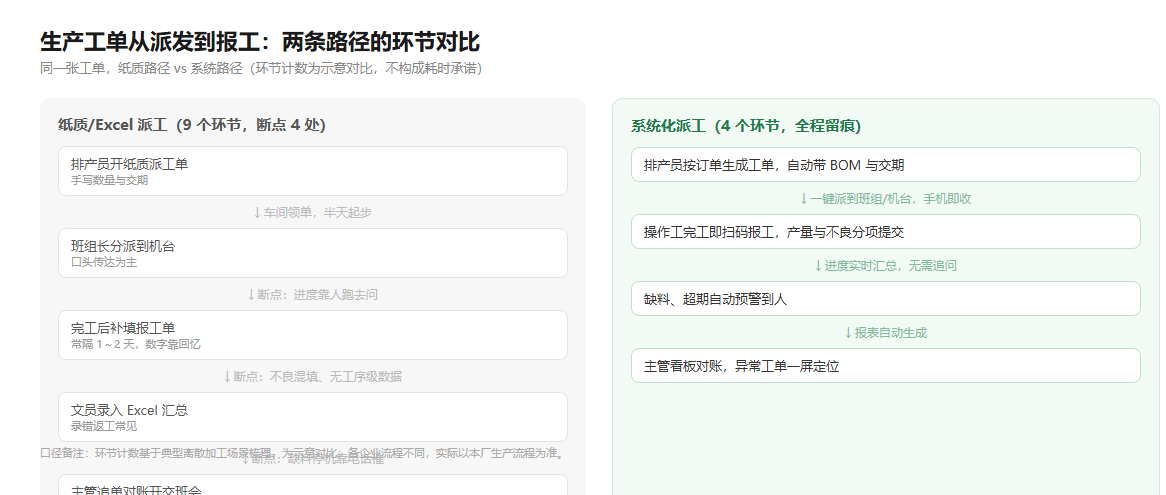This screenshot has height=495, width=1166.
Task: Select card 文员录入 Excel 汇总
Action: pyautogui.click(x=313, y=417)
